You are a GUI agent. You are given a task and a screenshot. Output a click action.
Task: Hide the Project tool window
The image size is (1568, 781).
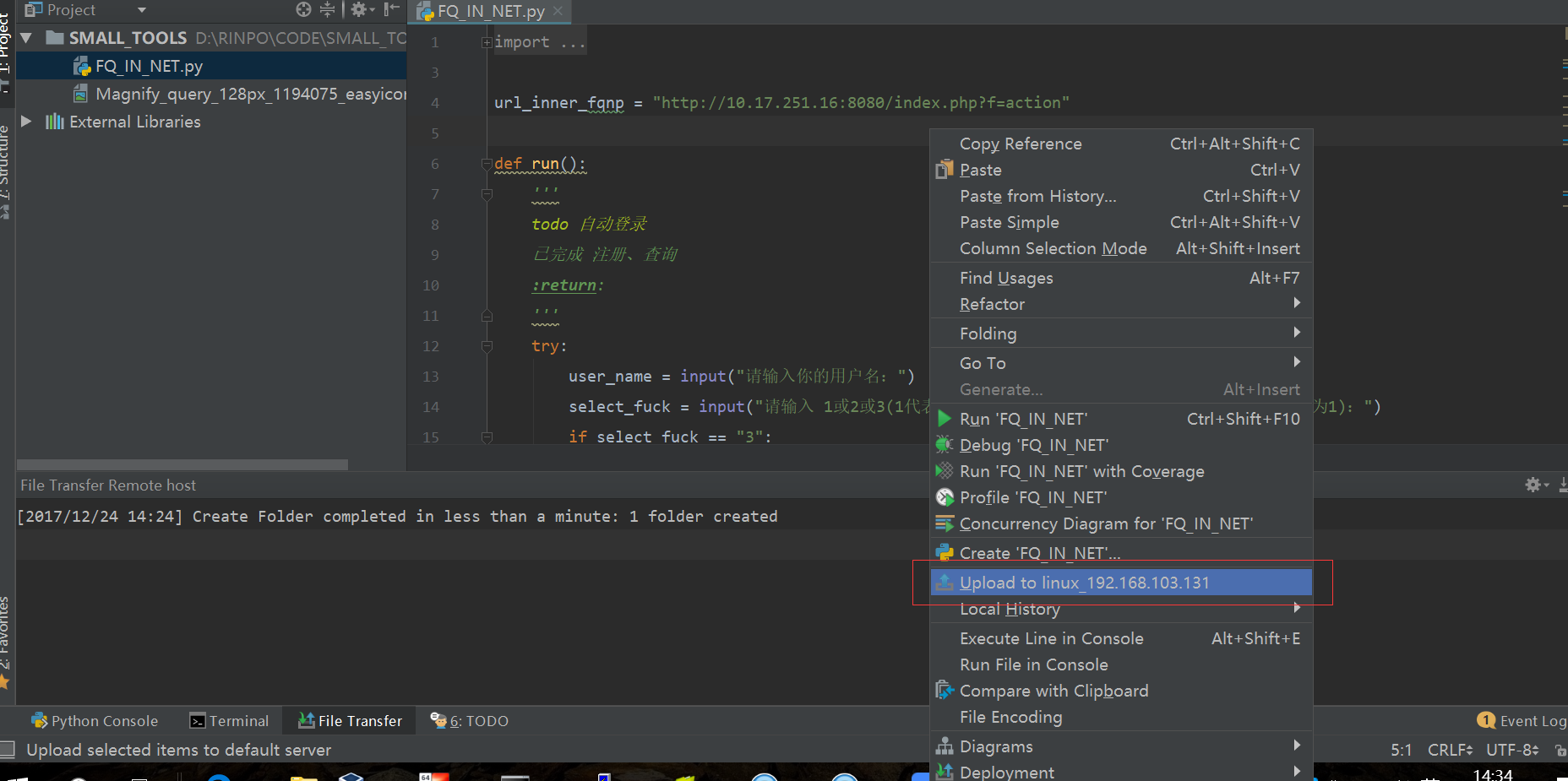coord(391,9)
